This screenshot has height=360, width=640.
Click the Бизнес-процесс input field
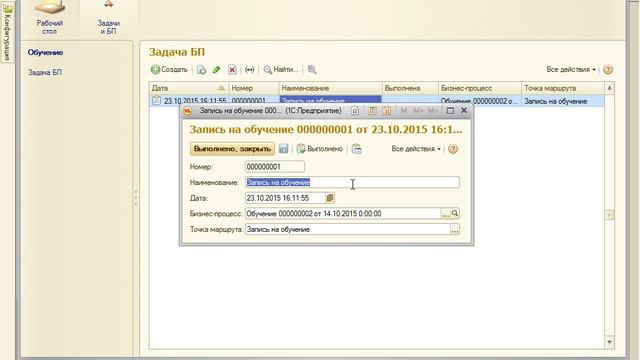point(342,214)
